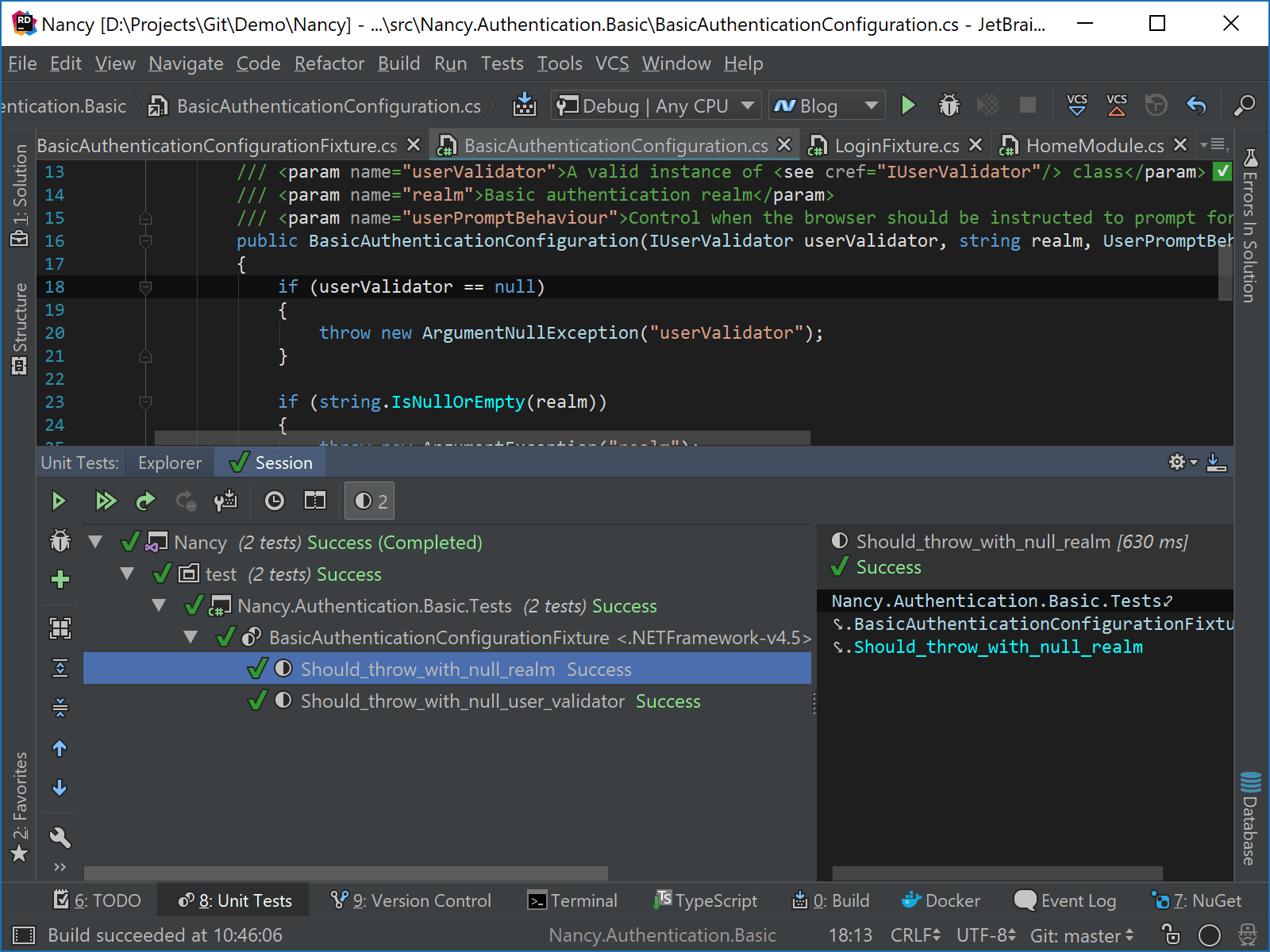This screenshot has height=952, width=1270.
Task: Hide the Unit Tests tool window
Action: pyautogui.click(x=1217, y=462)
